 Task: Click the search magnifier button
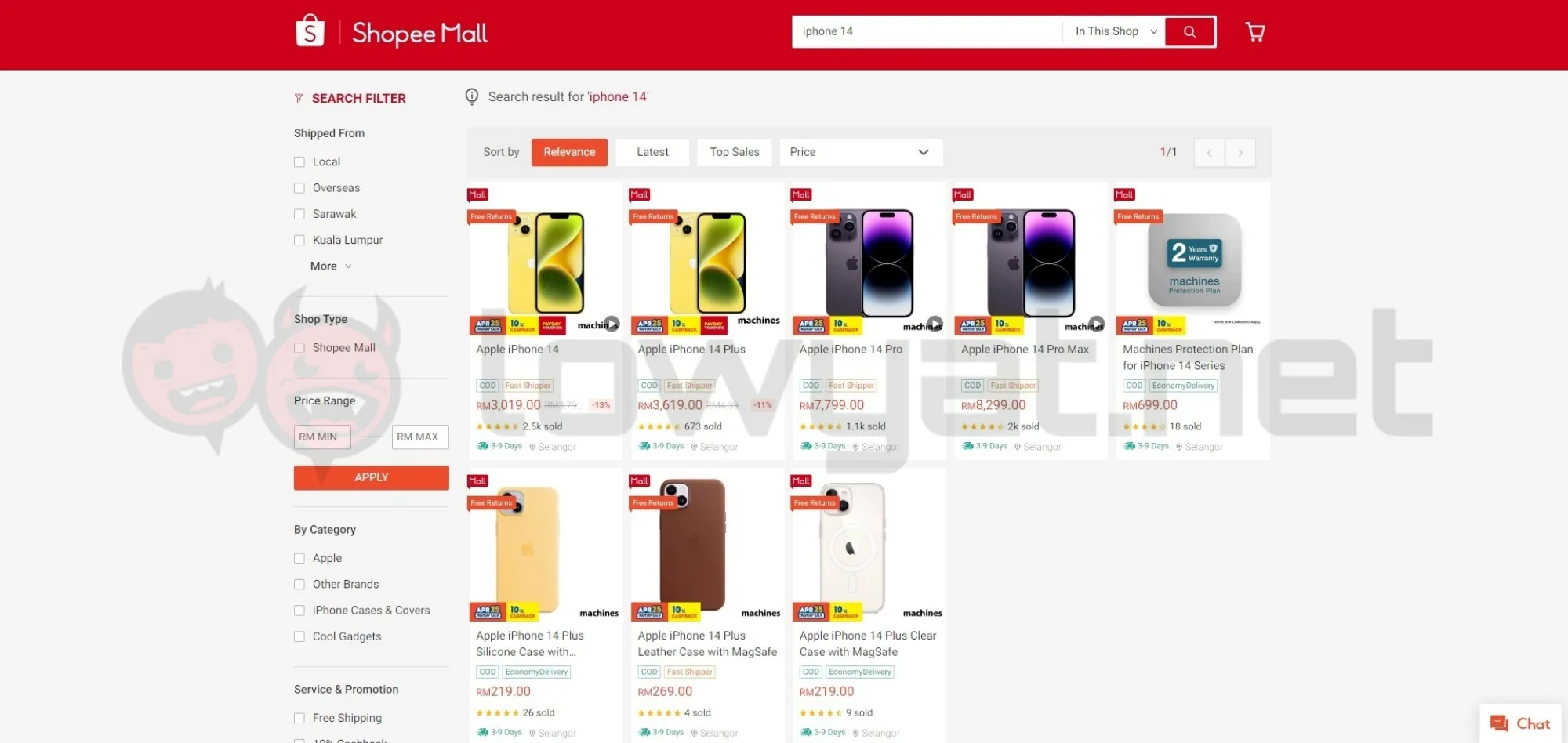pos(1189,31)
